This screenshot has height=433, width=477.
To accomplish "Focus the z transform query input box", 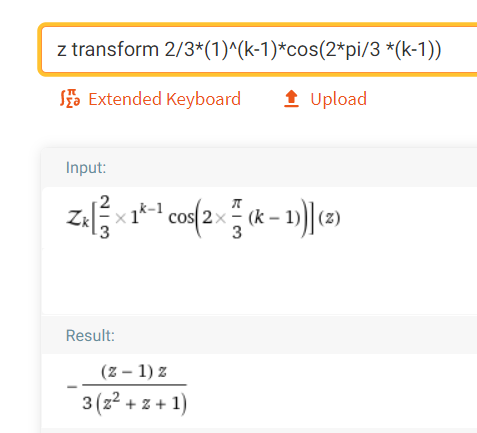I will pos(258,50).
